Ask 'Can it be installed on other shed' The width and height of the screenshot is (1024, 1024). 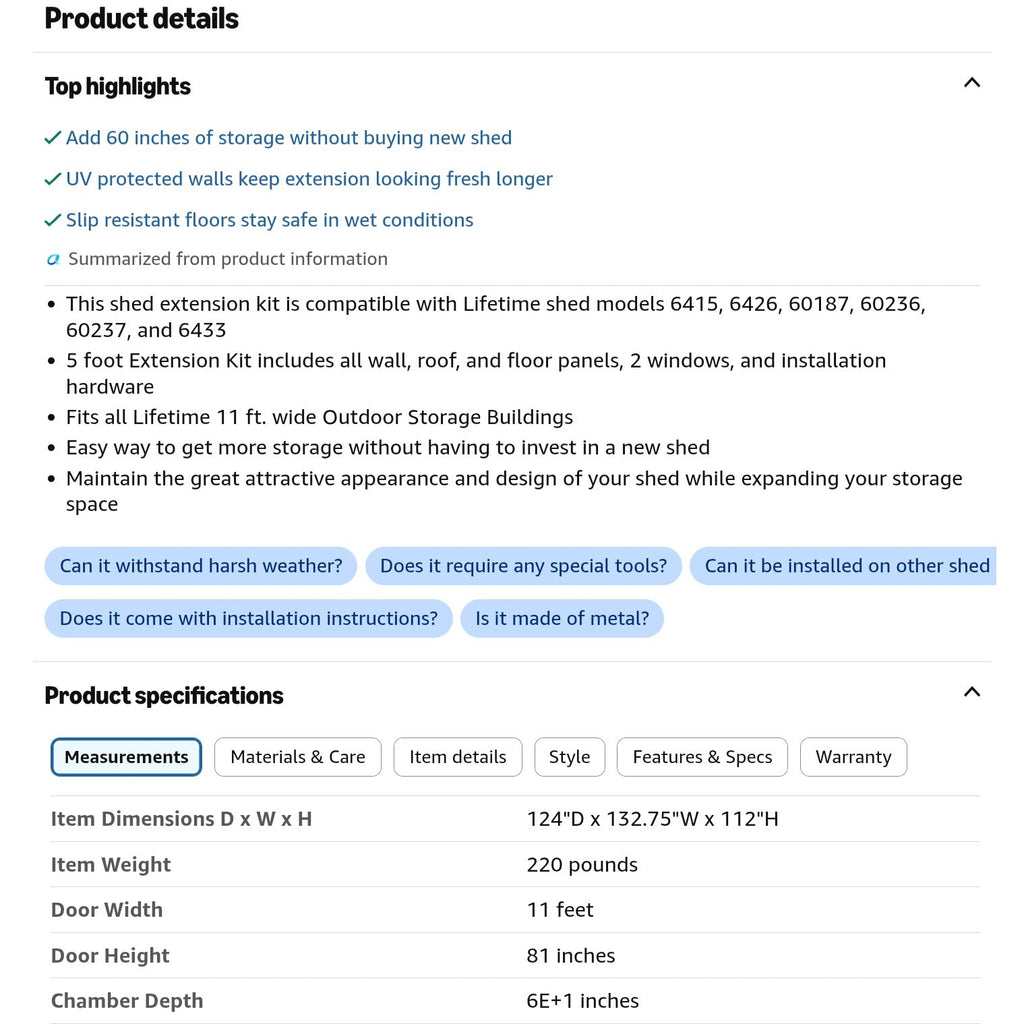click(843, 566)
